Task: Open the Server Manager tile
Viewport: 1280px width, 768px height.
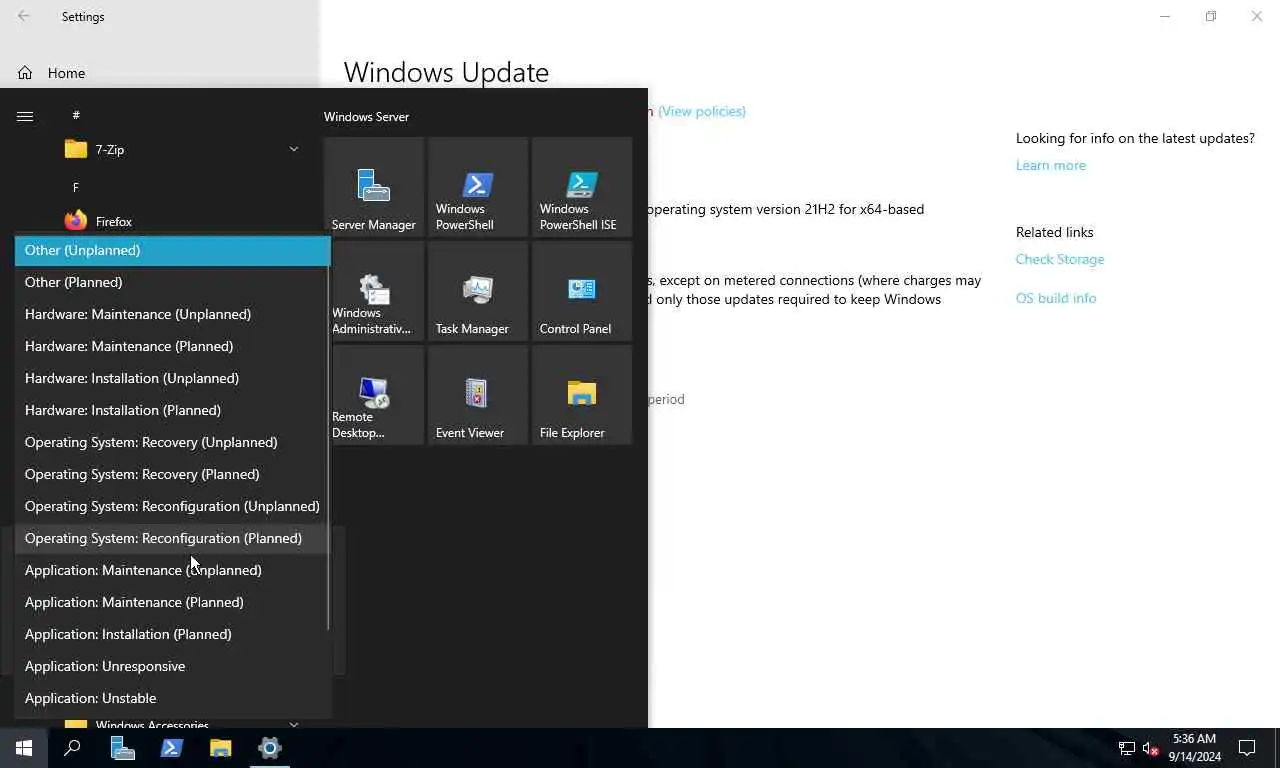Action: (x=374, y=187)
